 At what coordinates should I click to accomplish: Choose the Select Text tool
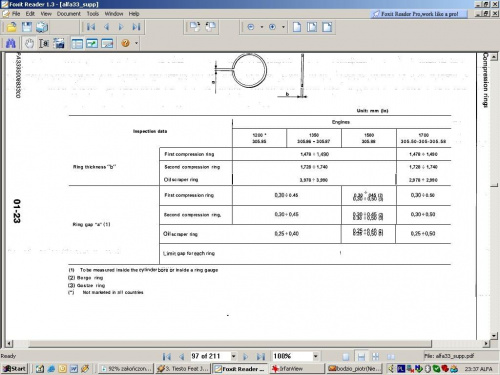[44, 43]
